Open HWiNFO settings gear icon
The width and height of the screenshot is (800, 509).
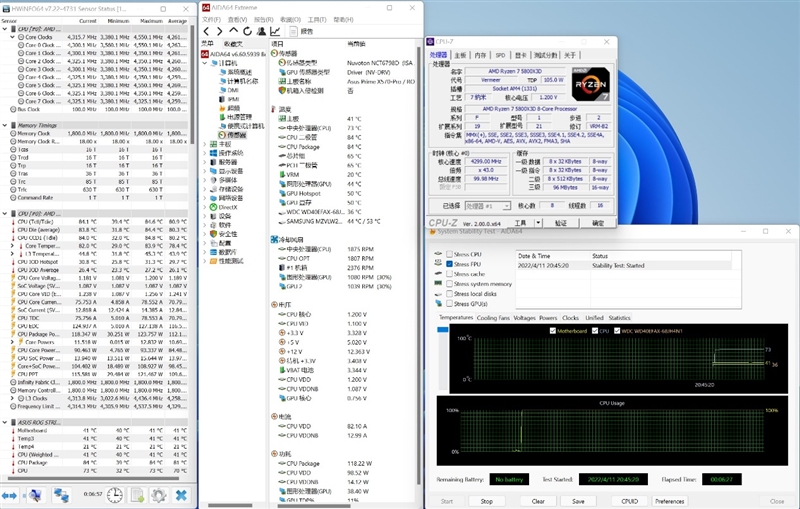159,495
